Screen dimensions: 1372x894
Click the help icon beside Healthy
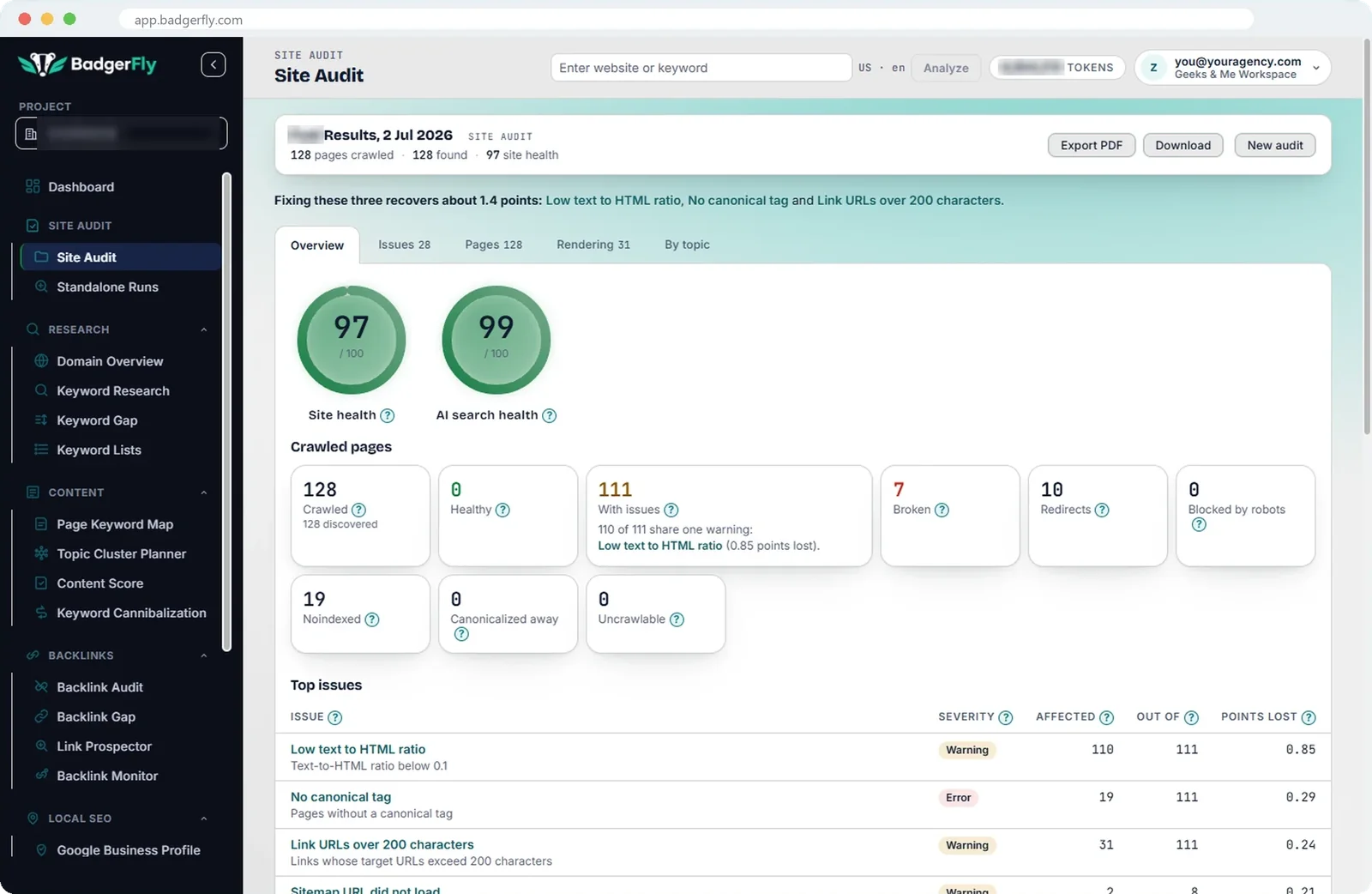pyautogui.click(x=502, y=510)
